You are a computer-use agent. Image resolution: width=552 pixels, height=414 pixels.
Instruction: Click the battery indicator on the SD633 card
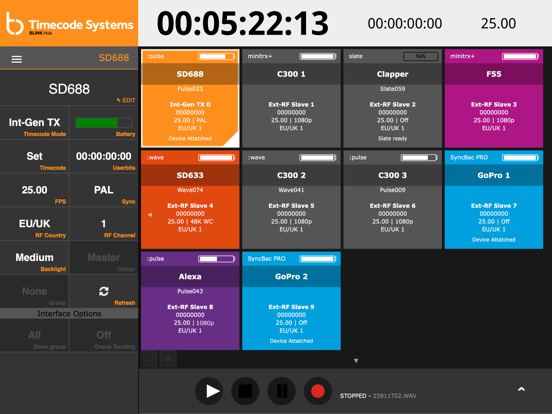coord(217,158)
